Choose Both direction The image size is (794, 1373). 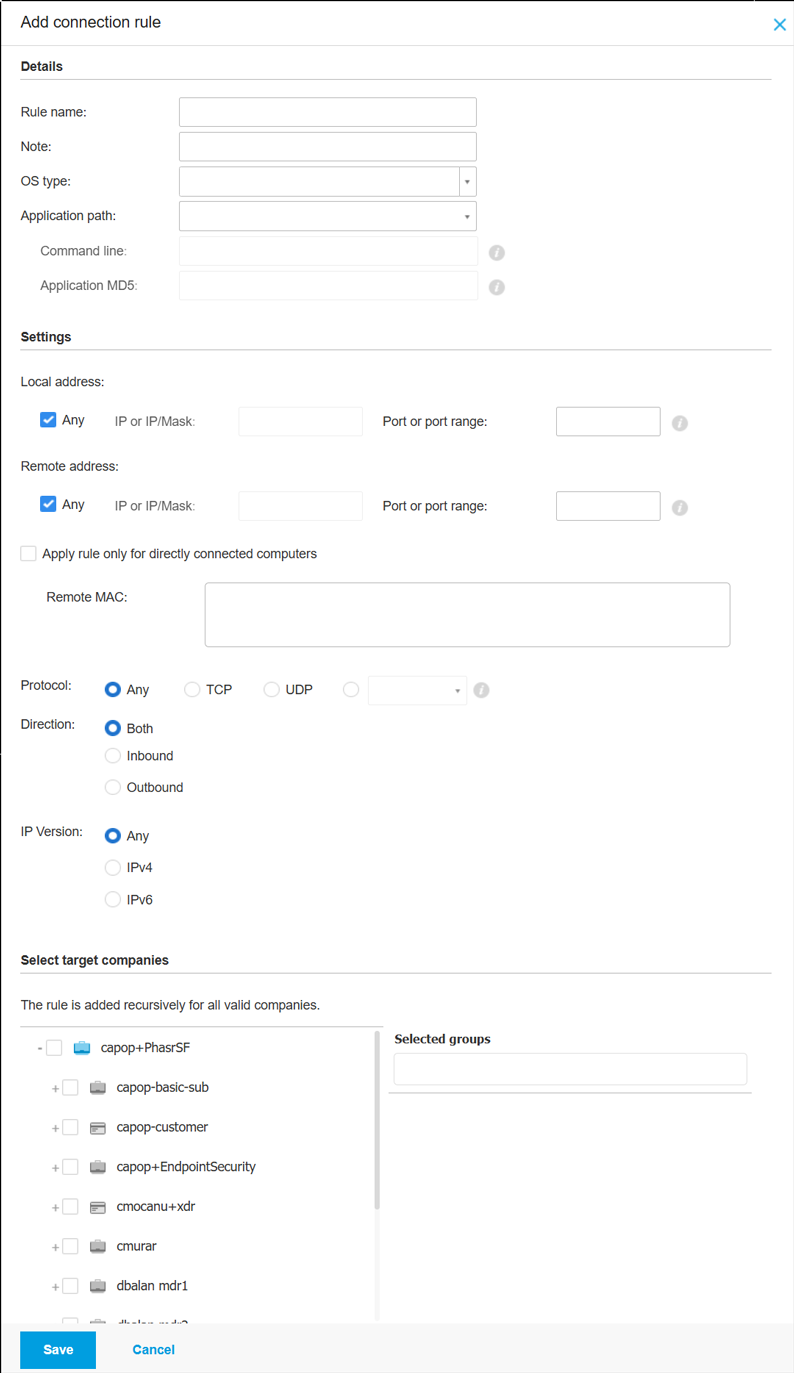tap(113, 728)
